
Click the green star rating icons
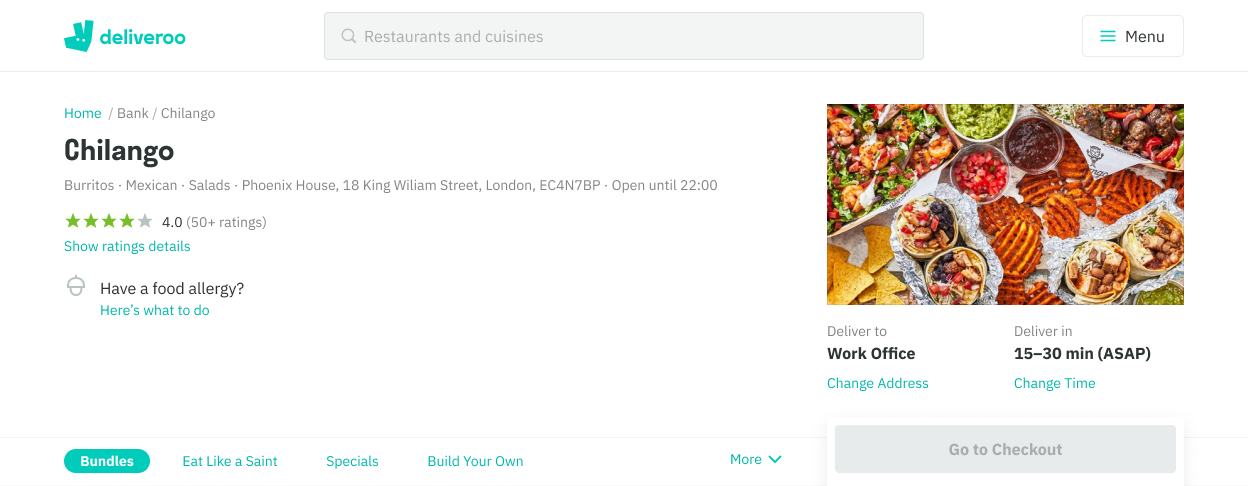(108, 221)
